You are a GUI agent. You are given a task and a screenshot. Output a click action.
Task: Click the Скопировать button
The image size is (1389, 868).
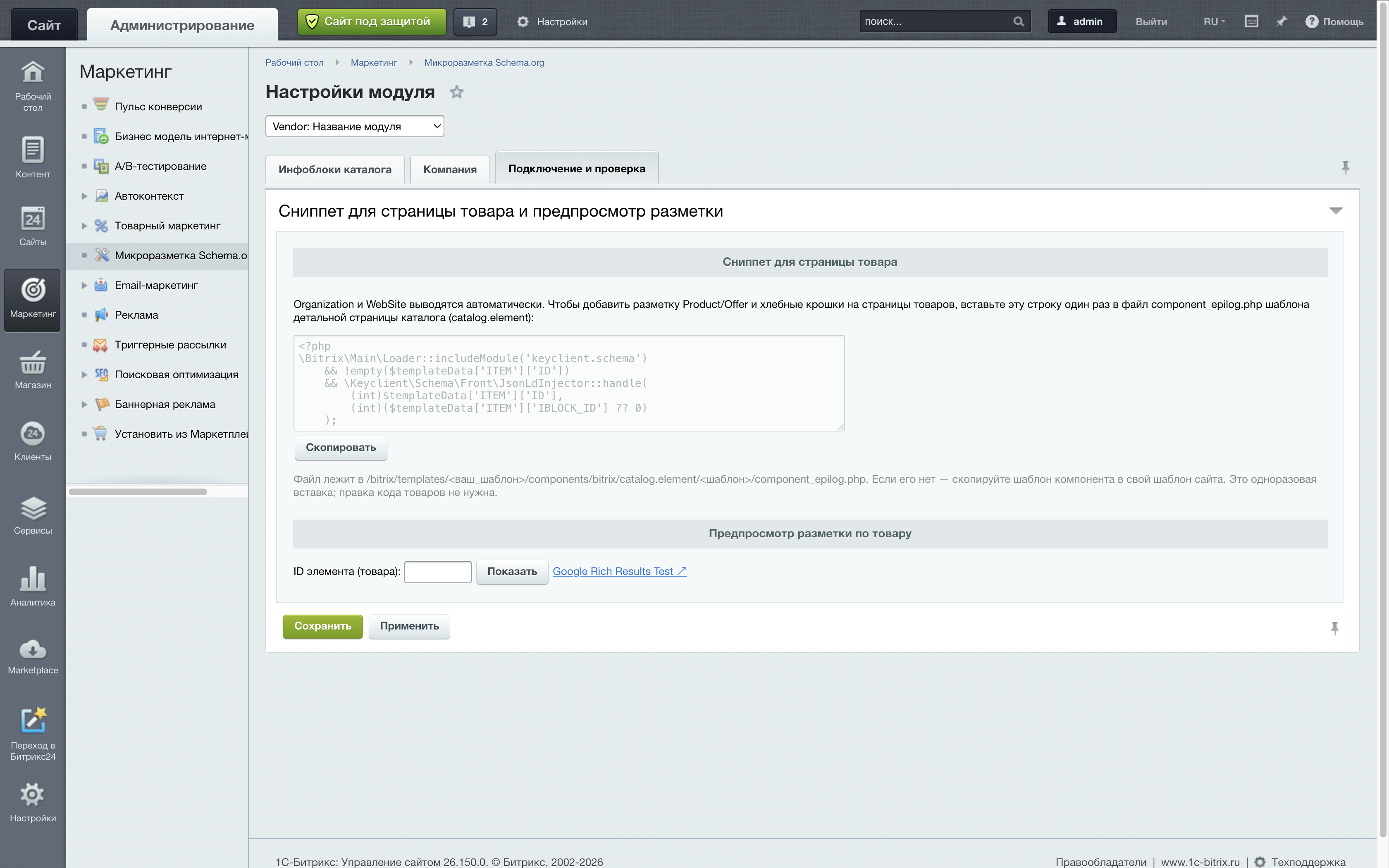point(341,448)
